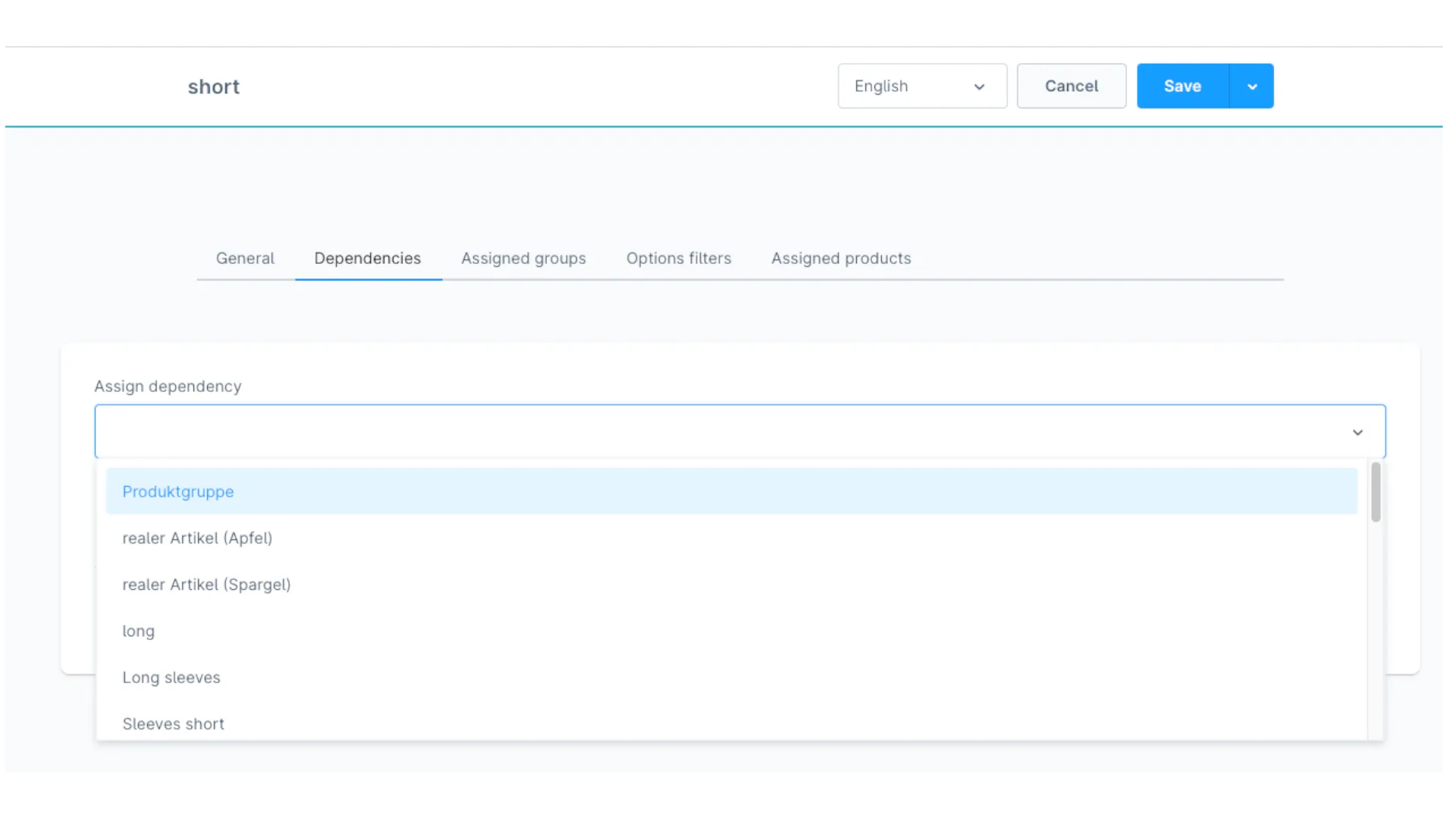Open the Assigned groups tab
This screenshot has height=819, width=1456.
(x=523, y=259)
